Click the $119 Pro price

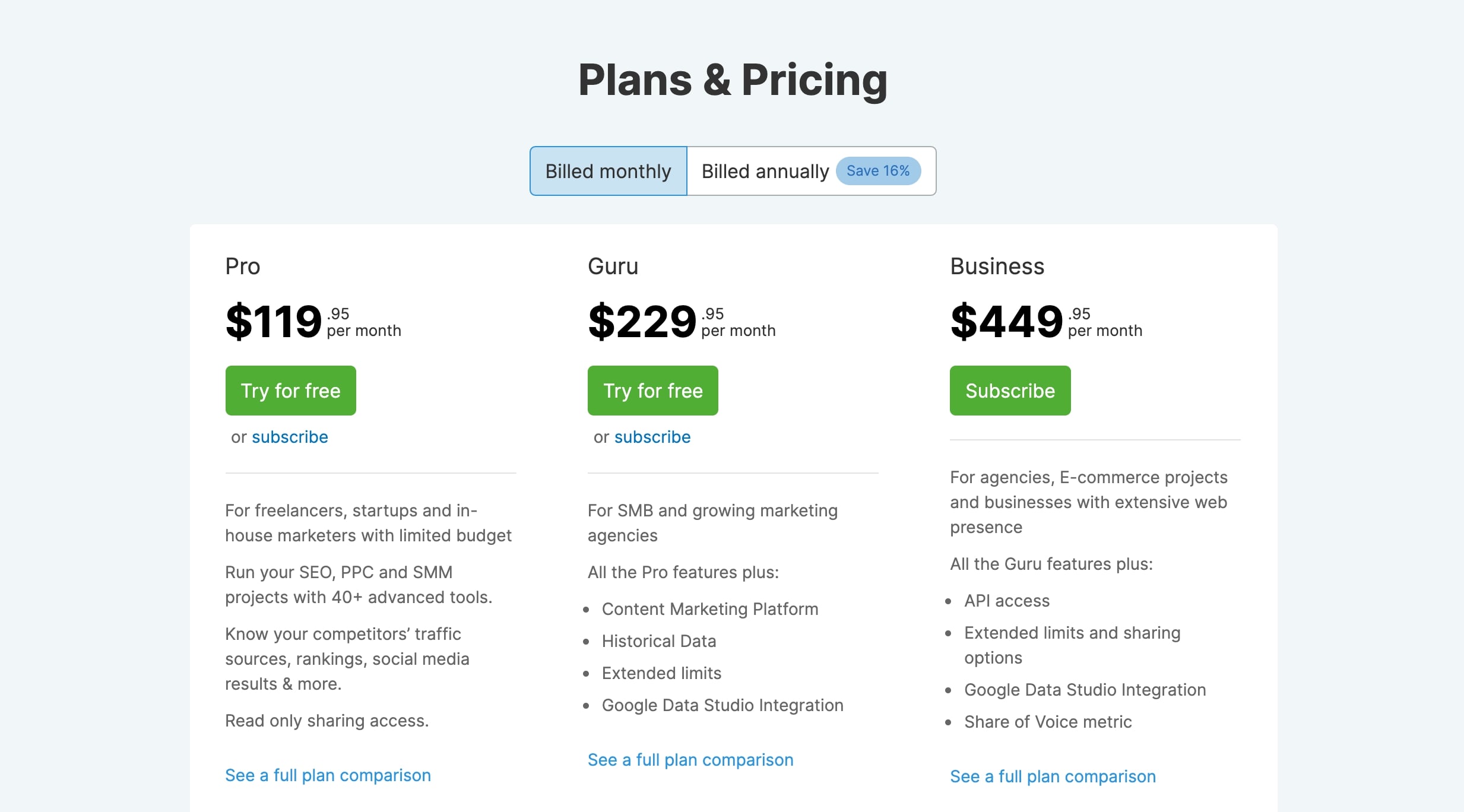point(274,321)
